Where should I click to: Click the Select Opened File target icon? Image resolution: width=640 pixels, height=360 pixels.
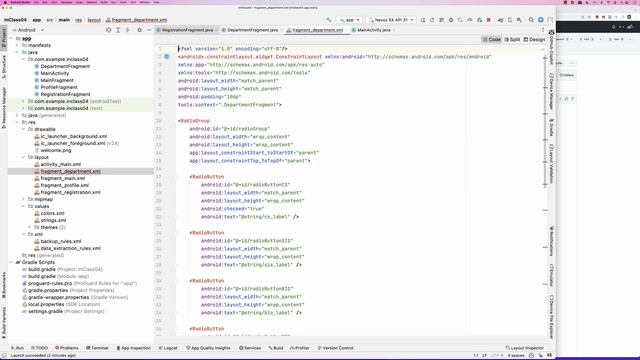coord(109,30)
